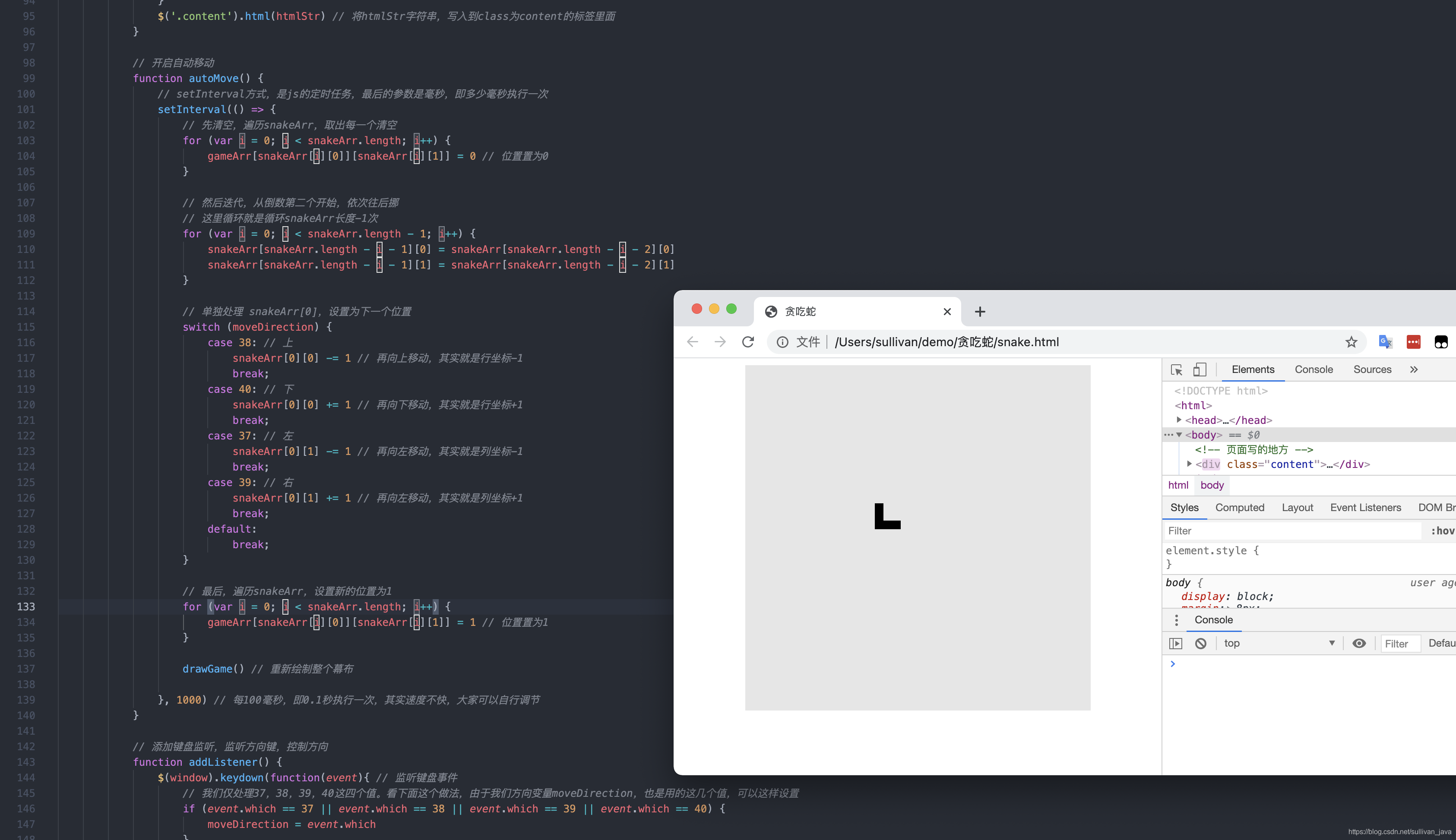Viewport: 1456px width, 840px height.
Task: Select the Event Listeners tab
Action: pos(1365,508)
